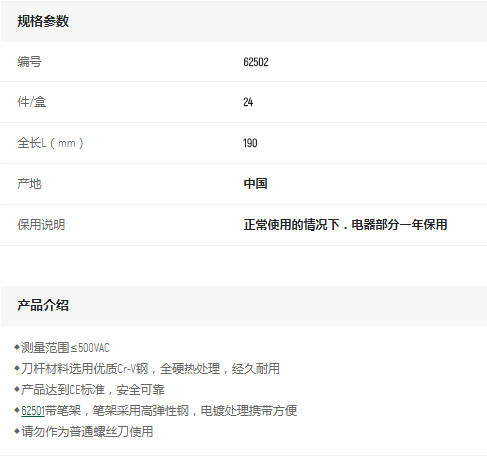Select the 电器部分一年保用 warranty text
487x476 pixels.
[x=399, y=225]
